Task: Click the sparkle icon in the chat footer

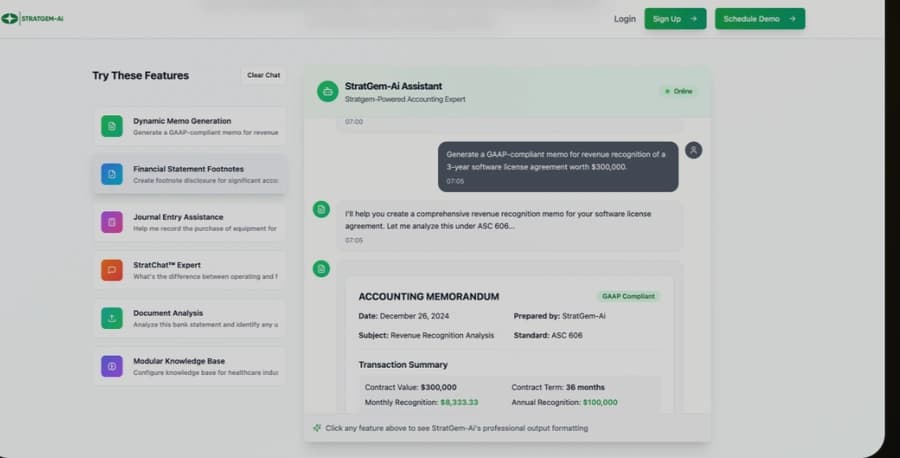Action: (317, 428)
